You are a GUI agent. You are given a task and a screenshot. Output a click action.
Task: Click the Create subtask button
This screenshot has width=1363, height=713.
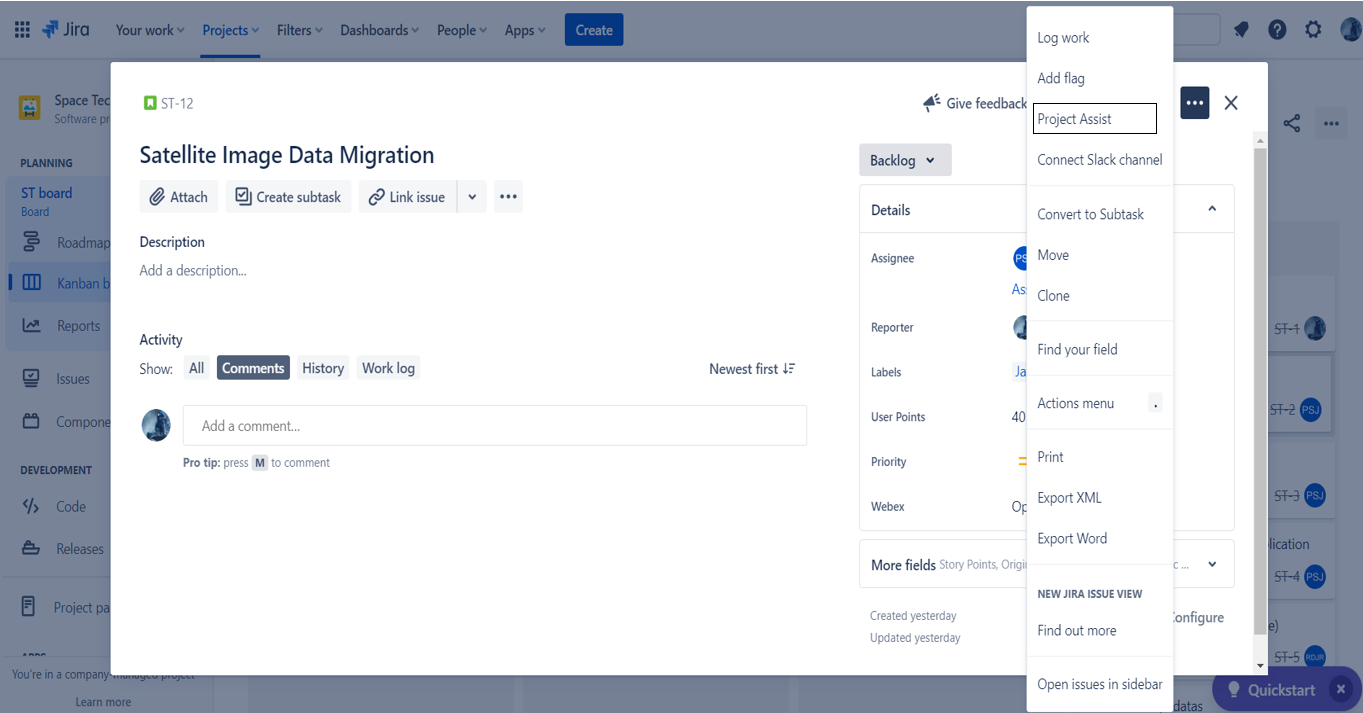coord(288,197)
